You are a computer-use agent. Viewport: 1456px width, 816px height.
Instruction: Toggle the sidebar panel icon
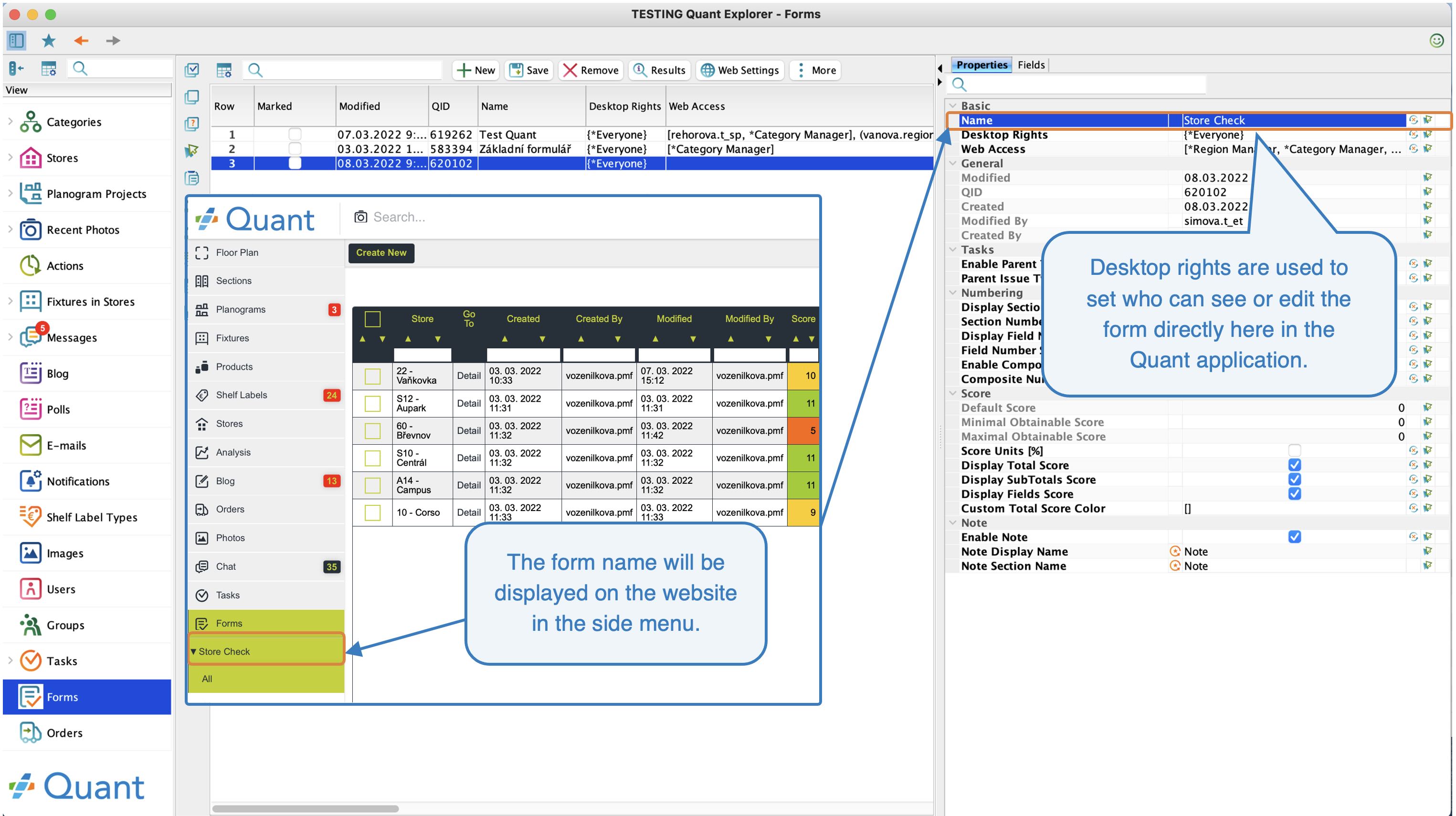tap(16, 40)
